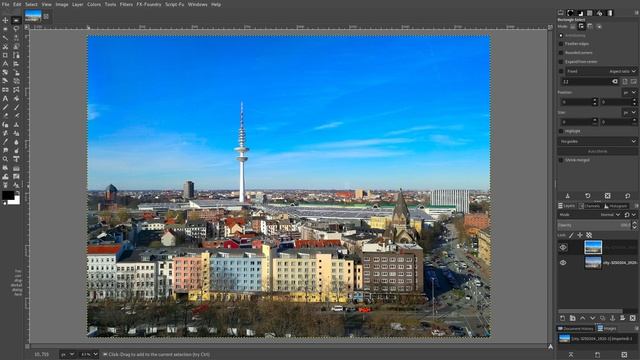Pick the Scissors Select tool
The image size is (640, 360).
[x=5, y=47]
